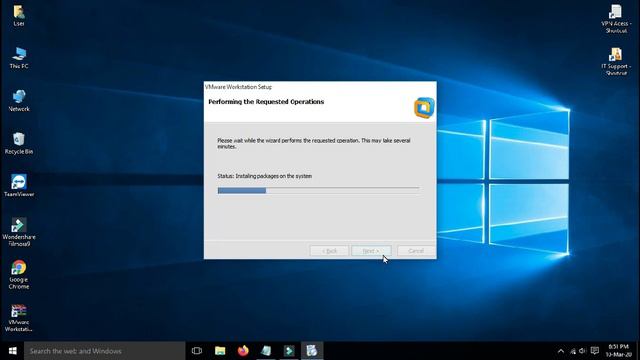Open This PC desktop icon

(19, 58)
